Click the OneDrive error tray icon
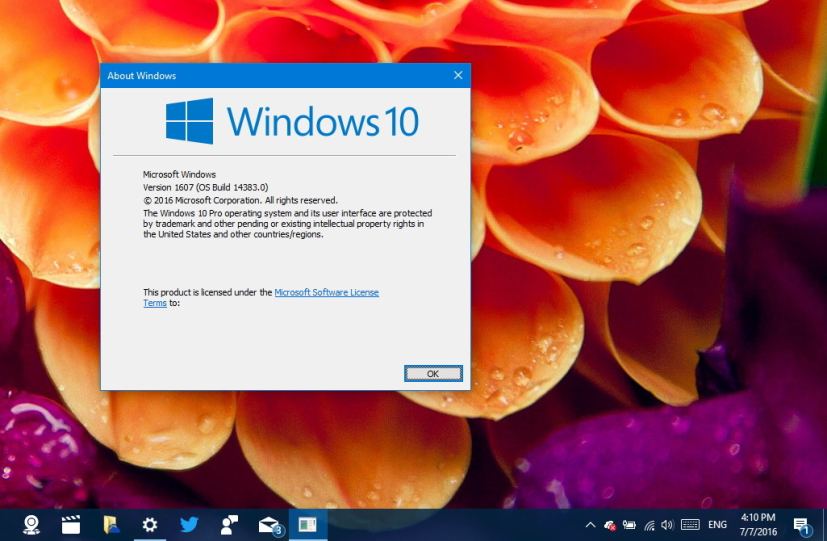Image resolution: width=827 pixels, height=541 pixels. [x=609, y=524]
